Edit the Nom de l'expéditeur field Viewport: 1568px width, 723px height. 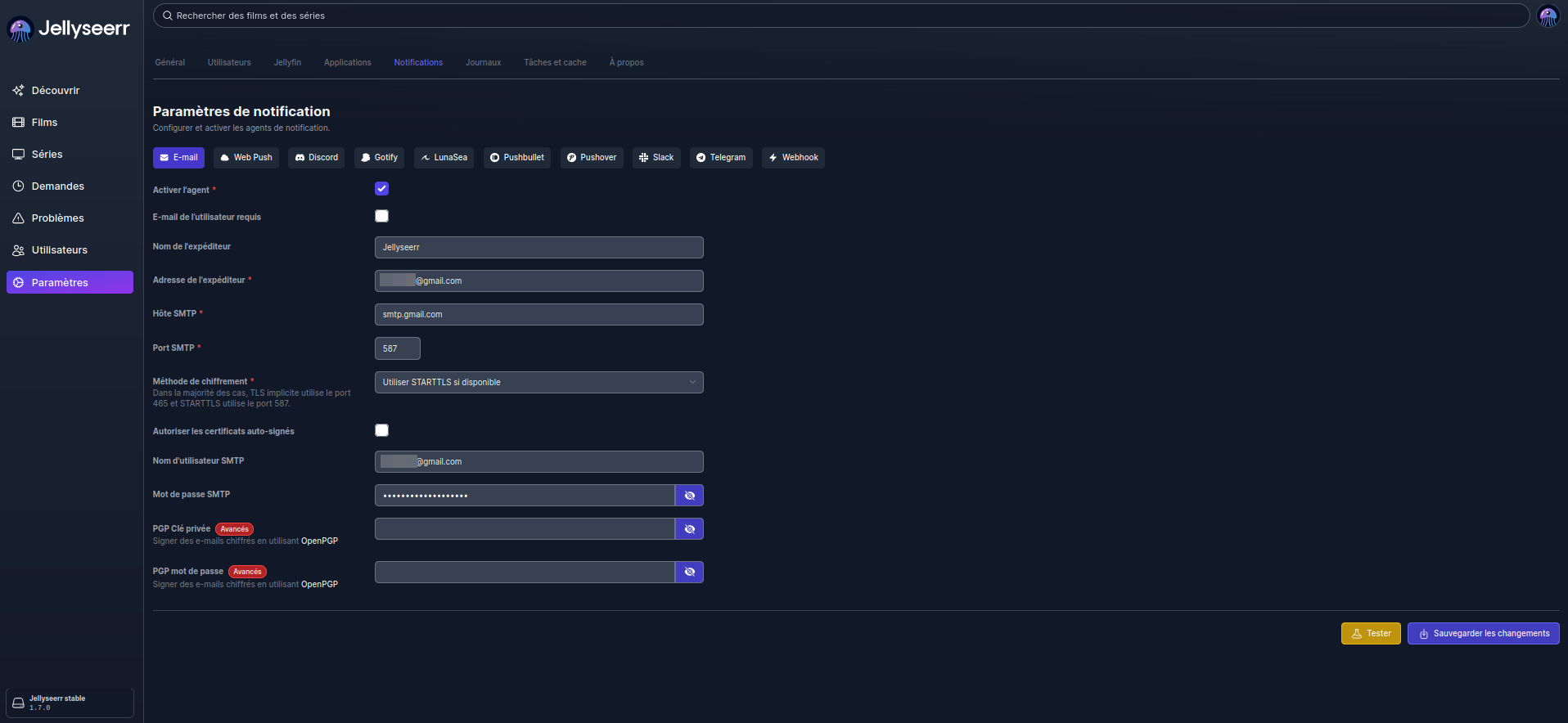pos(538,248)
